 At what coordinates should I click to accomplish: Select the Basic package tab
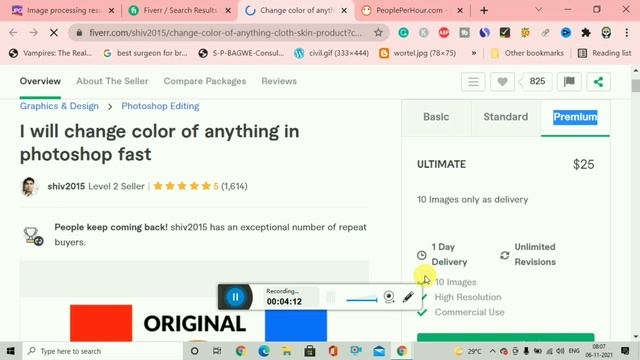point(436,117)
